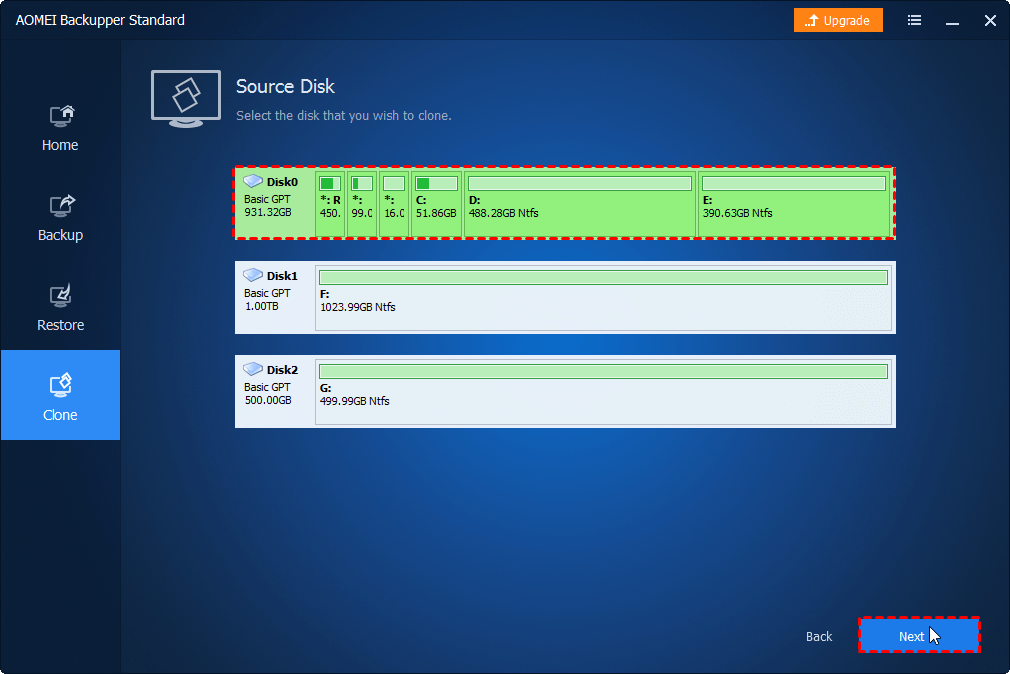This screenshot has width=1010, height=674.
Task: Close the AOMEI Backupper window
Action: pyautogui.click(x=991, y=21)
